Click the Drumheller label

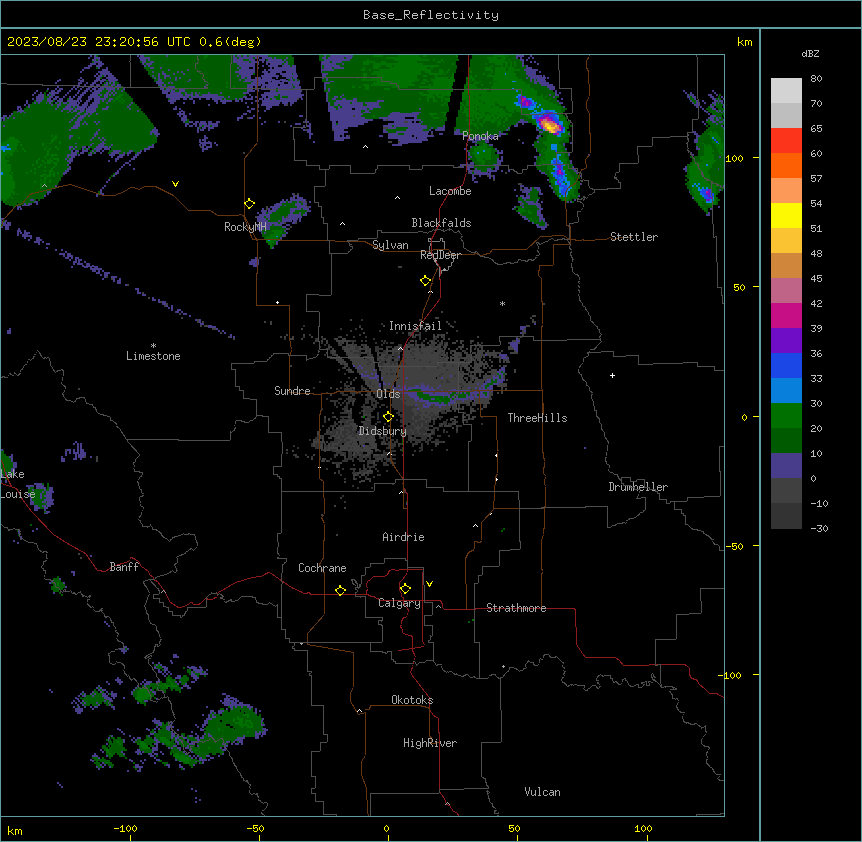pyautogui.click(x=638, y=487)
